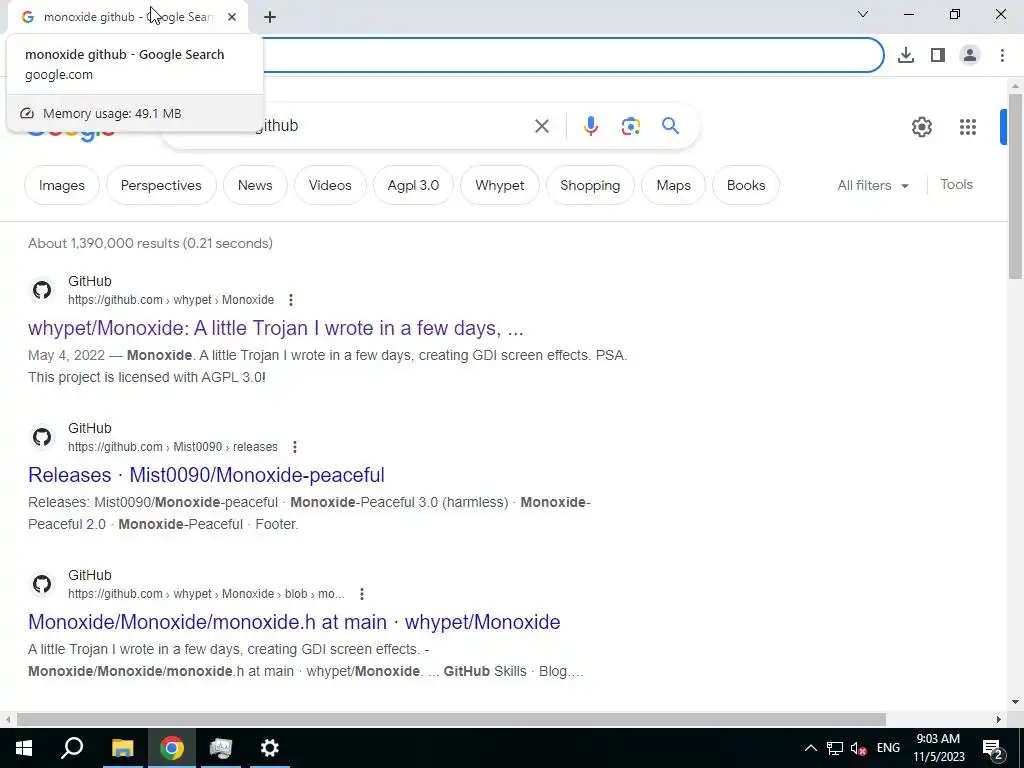Apply the Whypet filter chip

coord(500,185)
